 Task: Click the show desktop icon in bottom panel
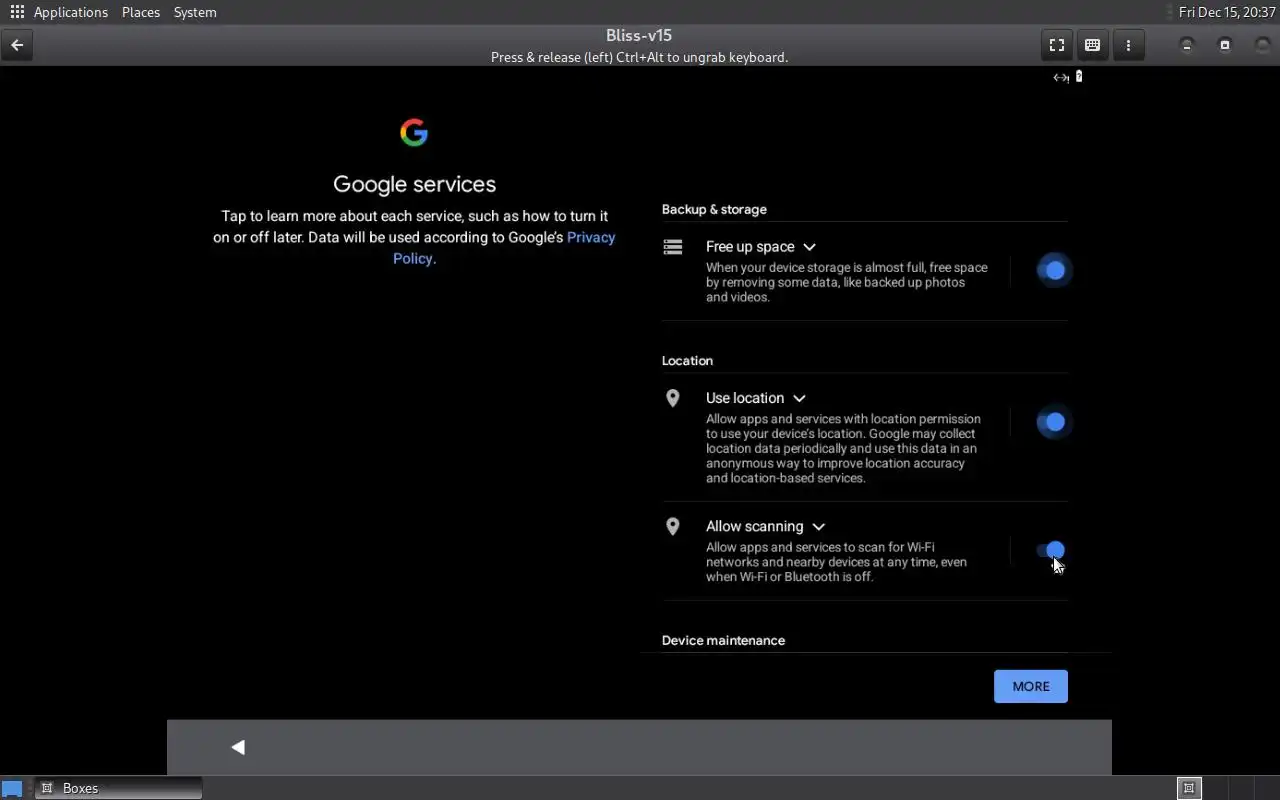tap(12, 788)
